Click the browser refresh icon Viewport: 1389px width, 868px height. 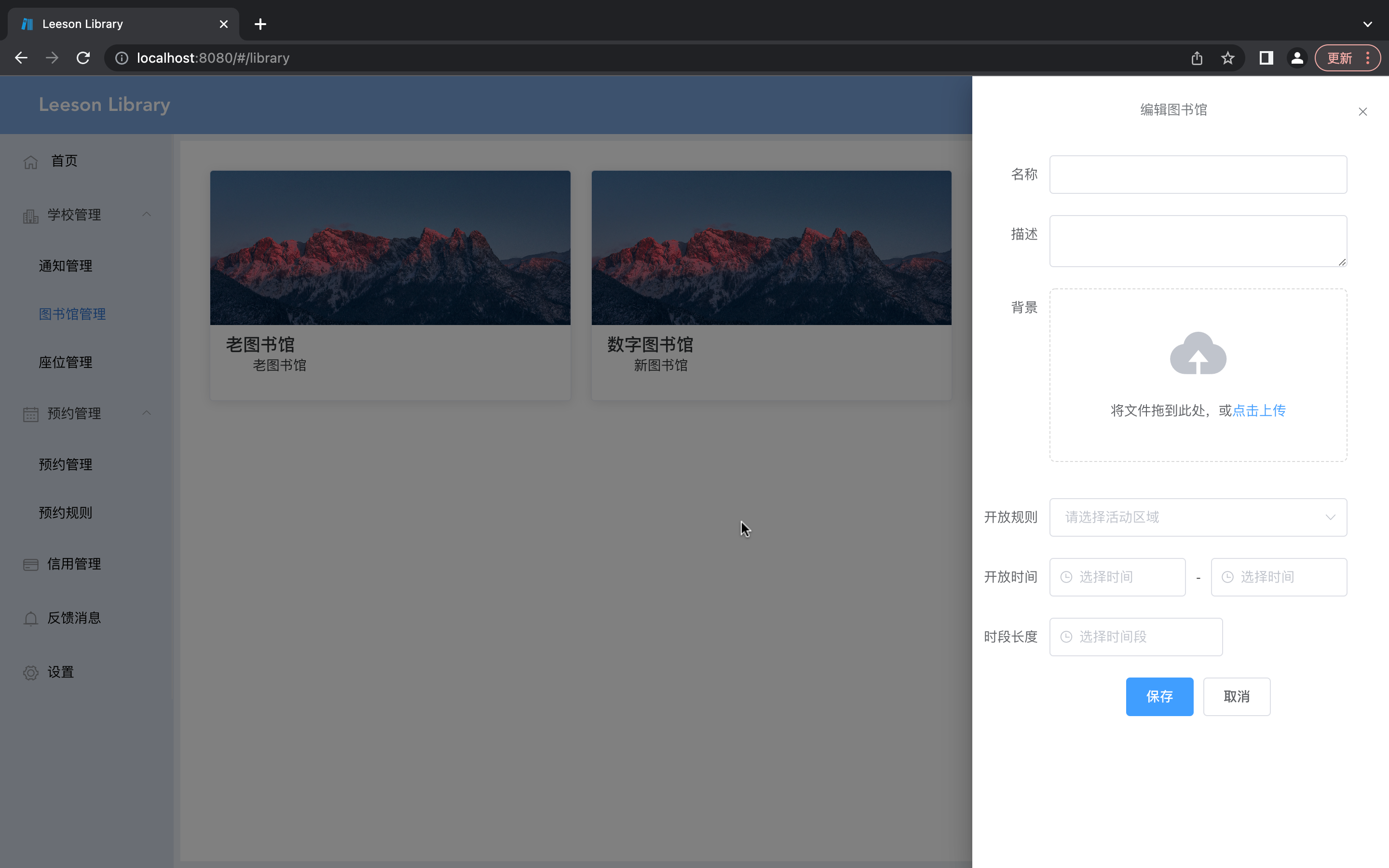click(82, 57)
